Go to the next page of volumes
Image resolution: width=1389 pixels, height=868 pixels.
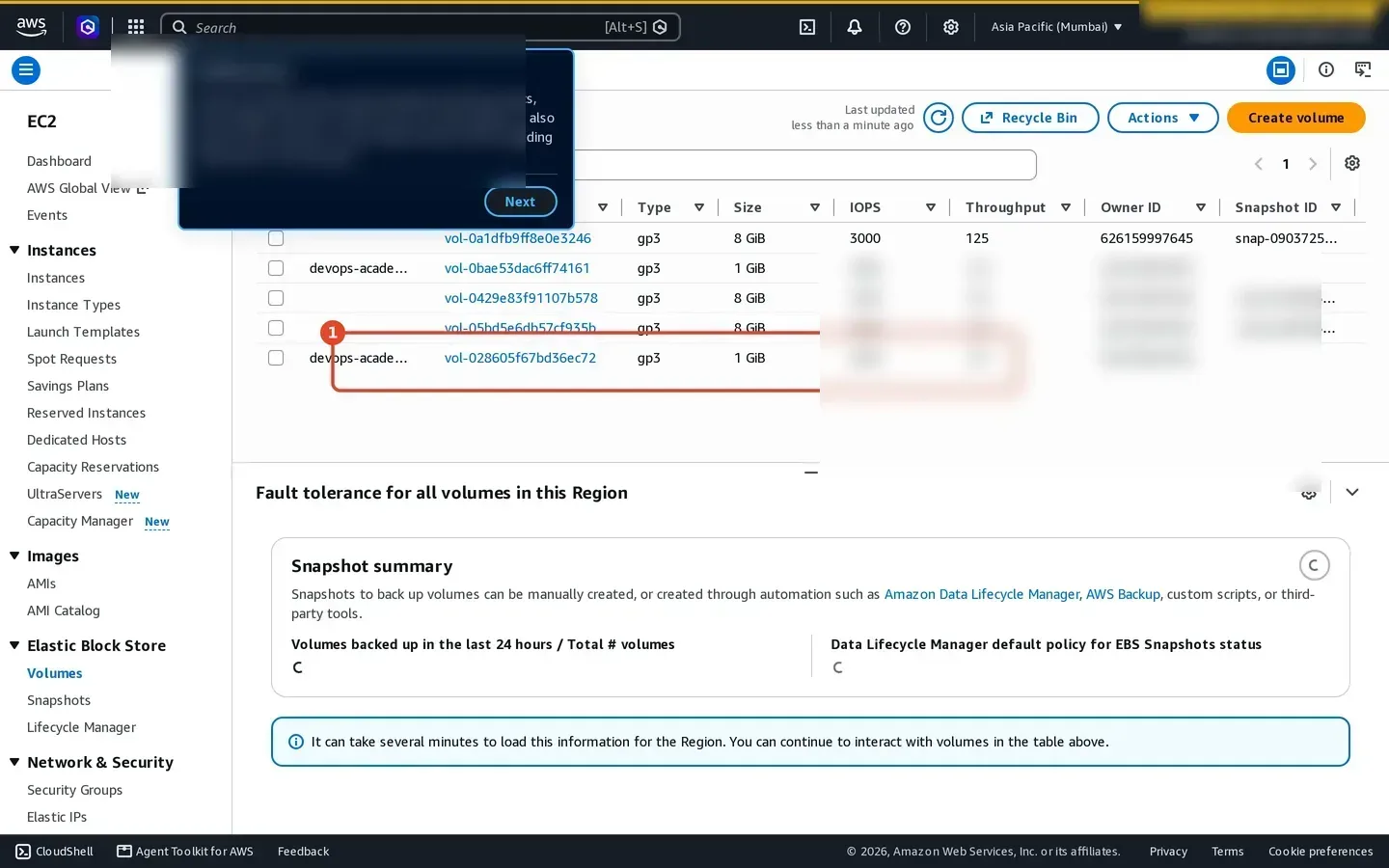[x=1313, y=164]
